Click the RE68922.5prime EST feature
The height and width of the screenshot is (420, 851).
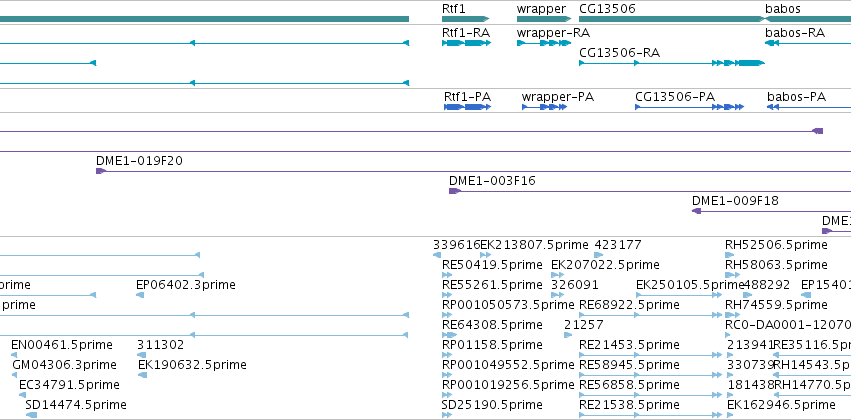point(651,315)
